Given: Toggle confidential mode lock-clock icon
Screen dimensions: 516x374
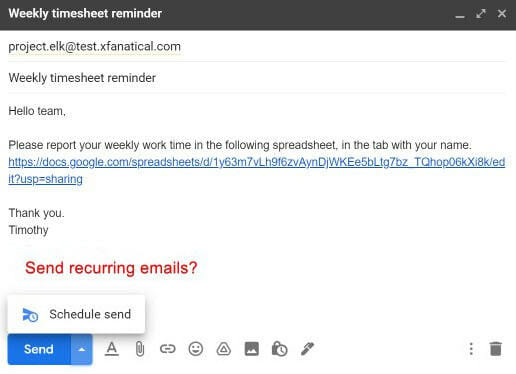Looking at the screenshot, I should click(280, 349).
